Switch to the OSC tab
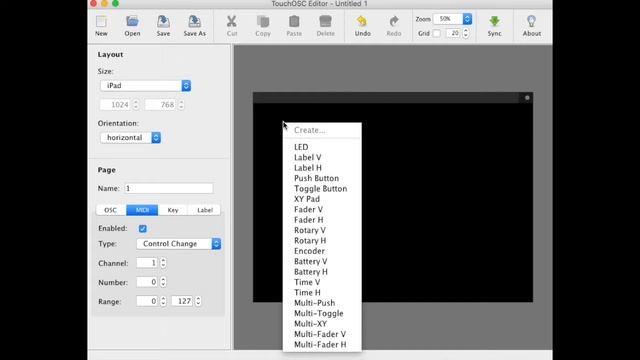Image resolution: width=640 pixels, height=360 pixels. click(x=111, y=210)
